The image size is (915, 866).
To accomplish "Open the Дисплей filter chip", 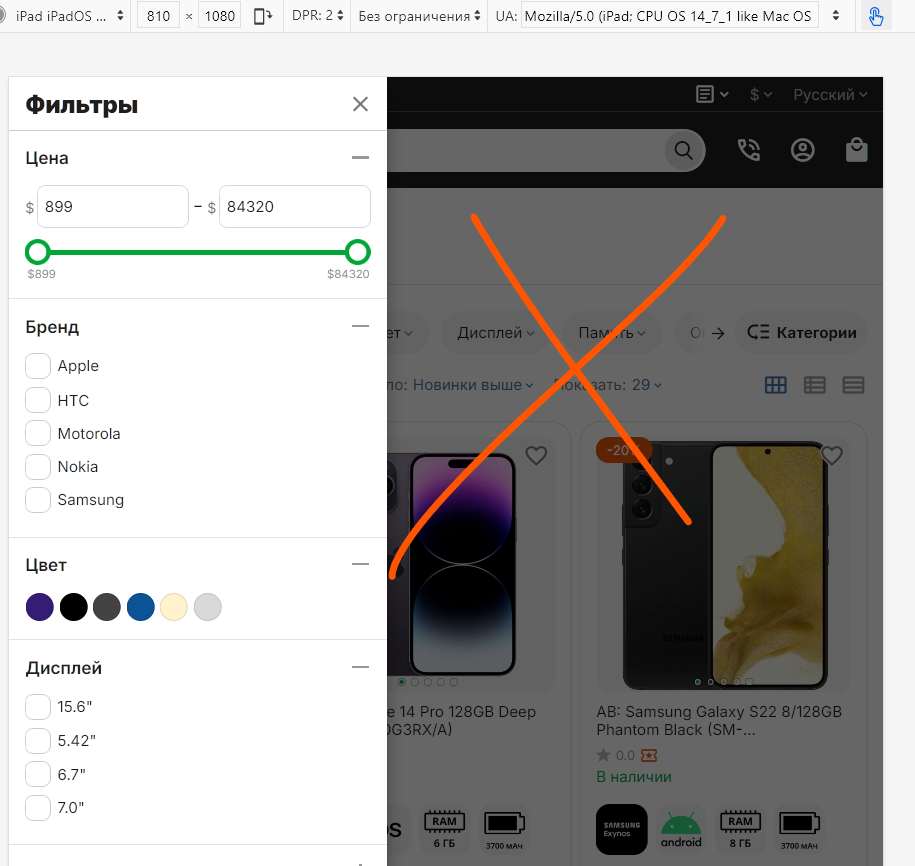I will pyautogui.click(x=495, y=333).
